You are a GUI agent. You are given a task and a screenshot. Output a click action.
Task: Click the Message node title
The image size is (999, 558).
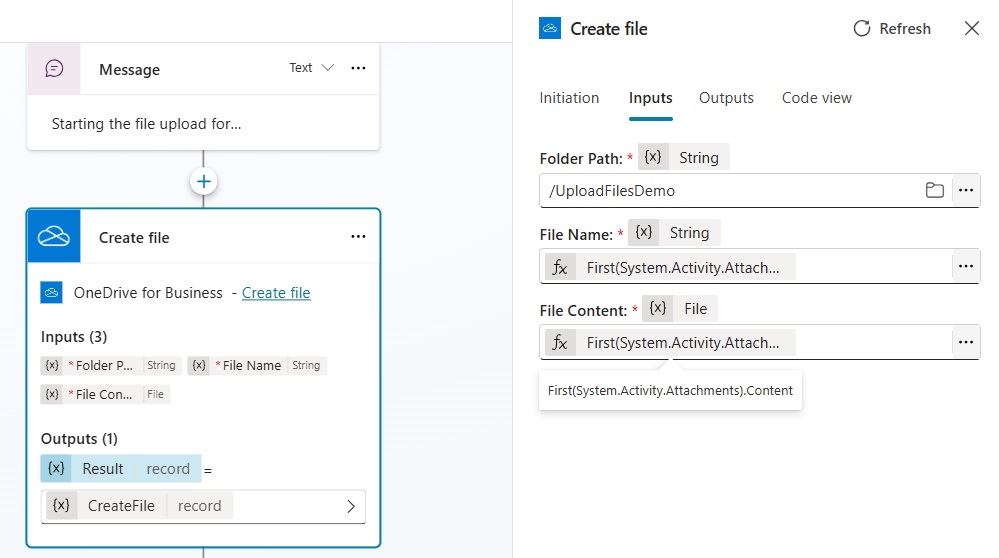click(129, 69)
